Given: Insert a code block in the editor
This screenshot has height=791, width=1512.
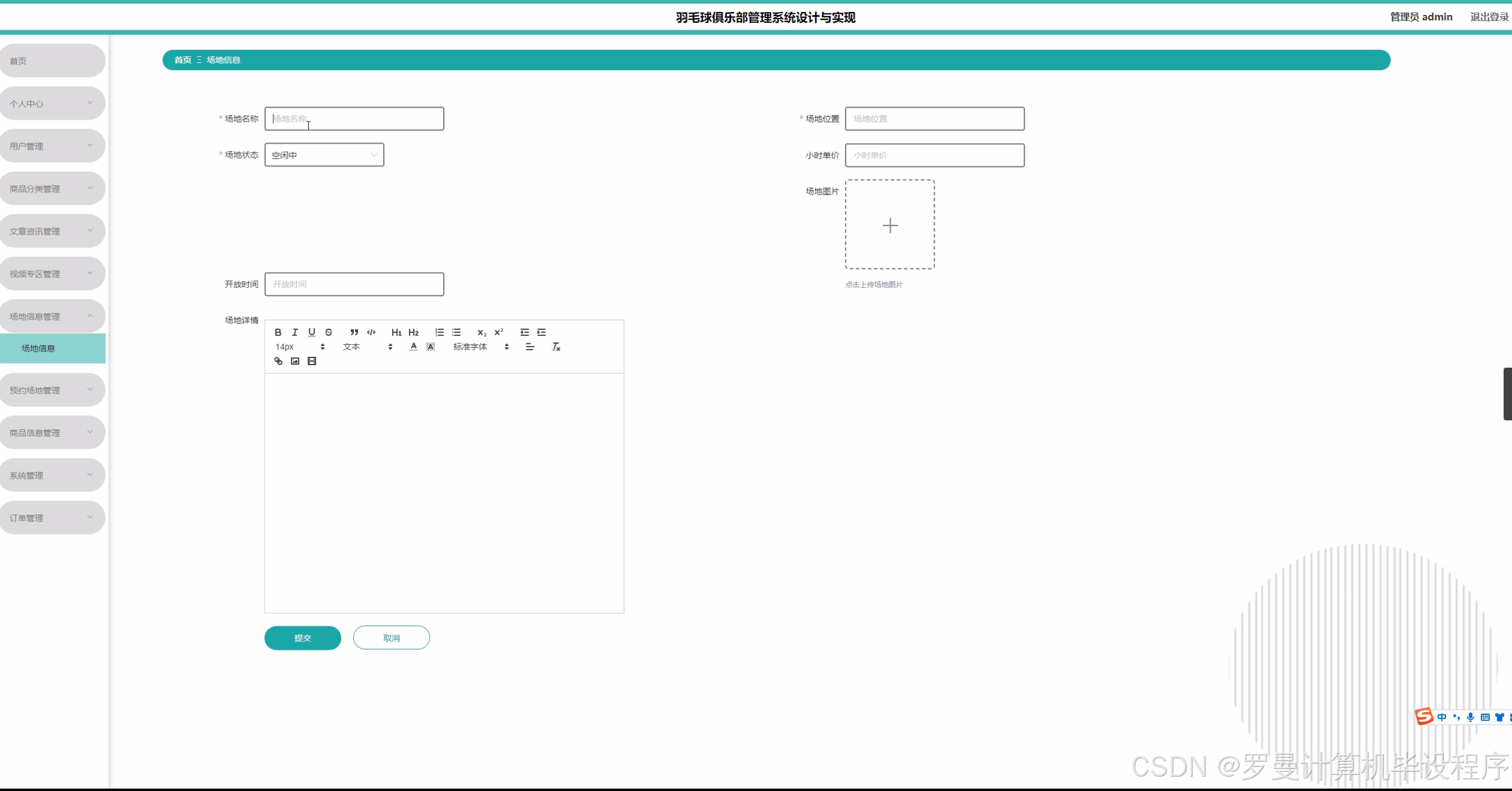Looking at the screenshot, I should [371, 332].
